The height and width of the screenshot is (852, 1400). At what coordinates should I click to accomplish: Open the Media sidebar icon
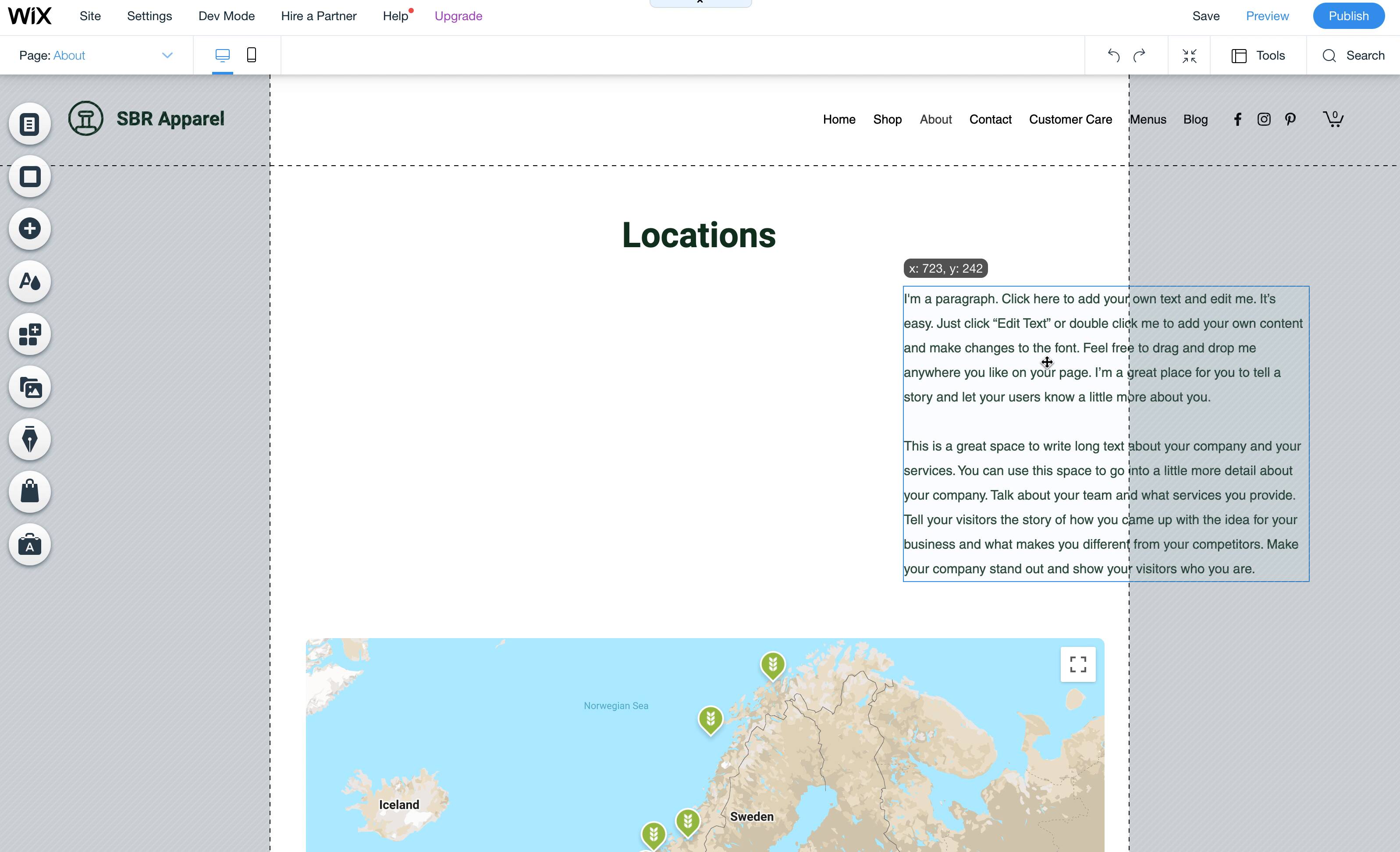click(29, 387)
